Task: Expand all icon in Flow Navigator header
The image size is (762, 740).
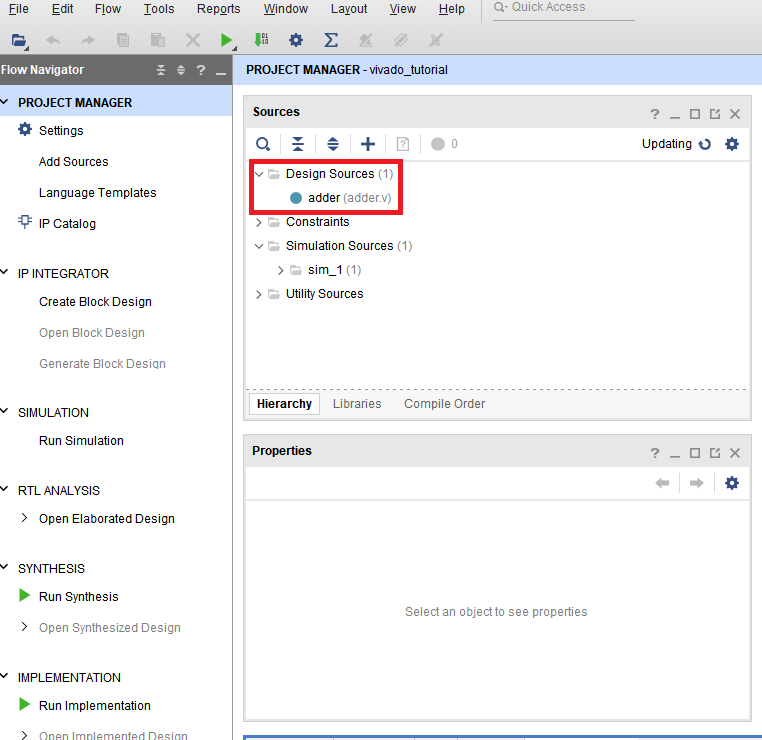Action: coord(181,70)
